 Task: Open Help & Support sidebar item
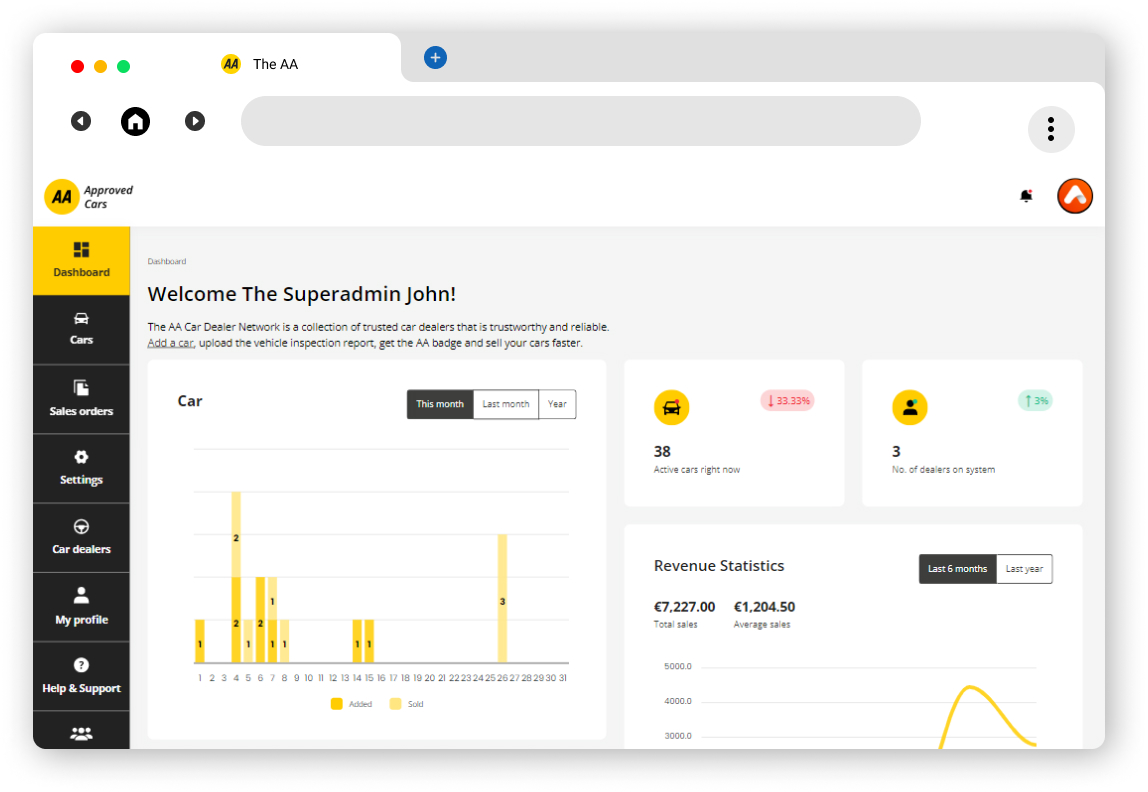pyautogui.click(x=81, y=676)
